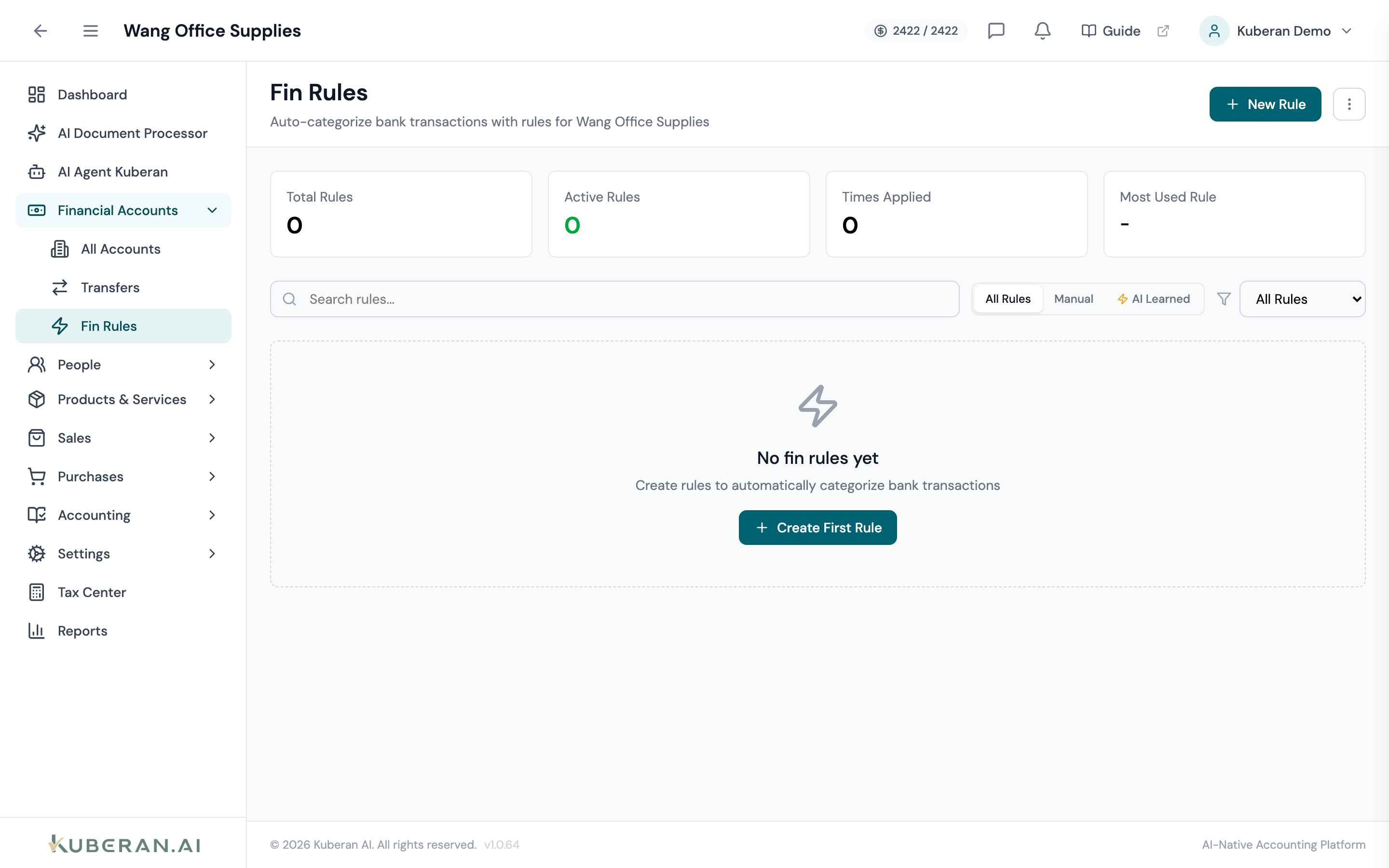Expand the Accounting section chevron
The image size is (1389, 868).
point(212,515)
